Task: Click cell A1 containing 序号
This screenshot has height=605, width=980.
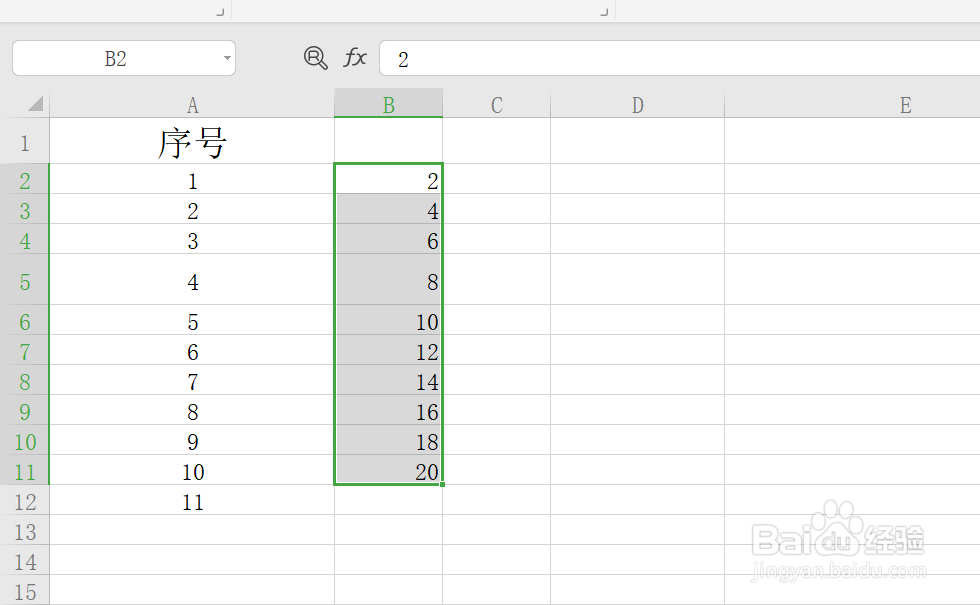Action: pyautogui.click(x=192, y=141)
